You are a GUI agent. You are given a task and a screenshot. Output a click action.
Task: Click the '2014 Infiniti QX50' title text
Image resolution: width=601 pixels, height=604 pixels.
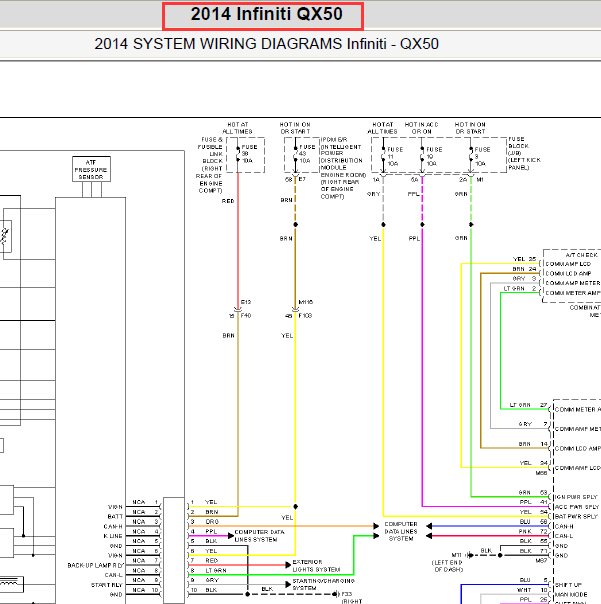(267, 14)
